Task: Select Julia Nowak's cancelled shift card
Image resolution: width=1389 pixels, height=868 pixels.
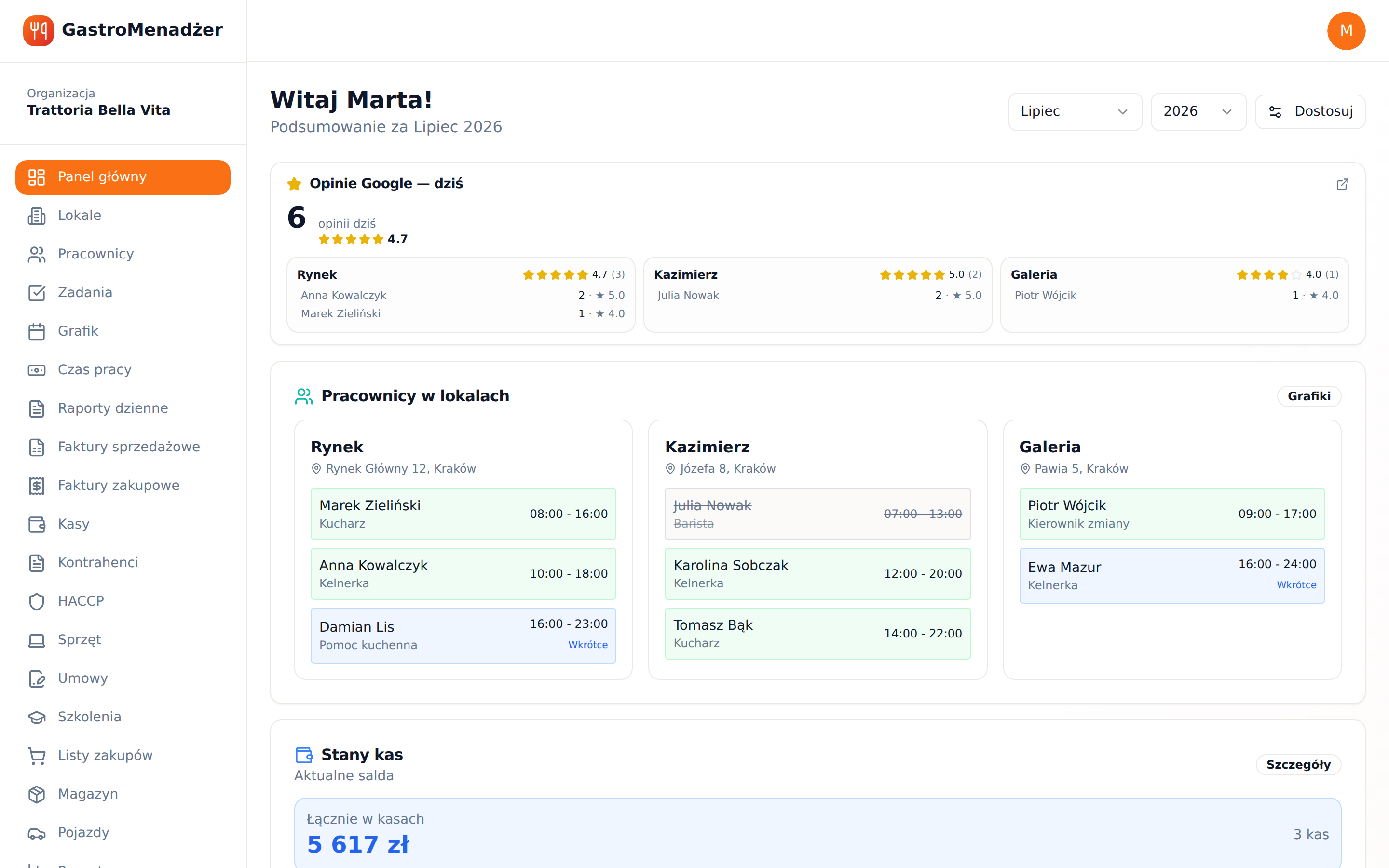Action: 818,514
